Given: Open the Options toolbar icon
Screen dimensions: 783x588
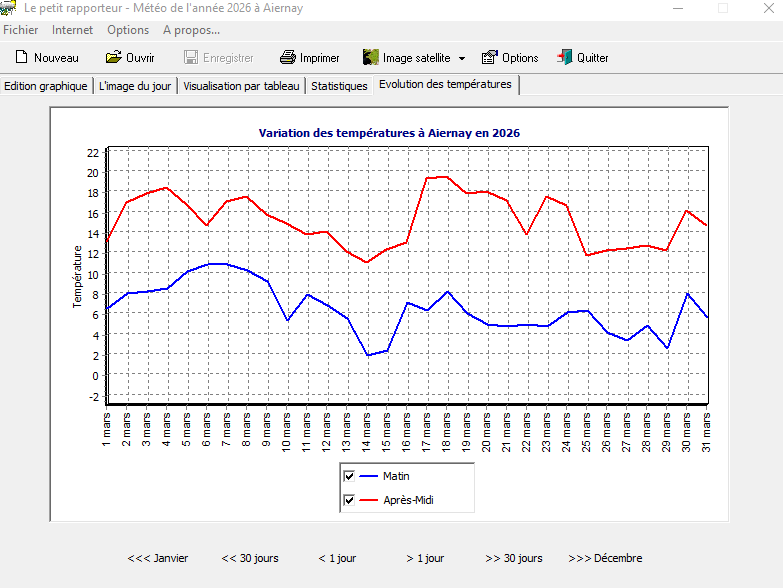Looking at the screenshot, I should [489, 58].
